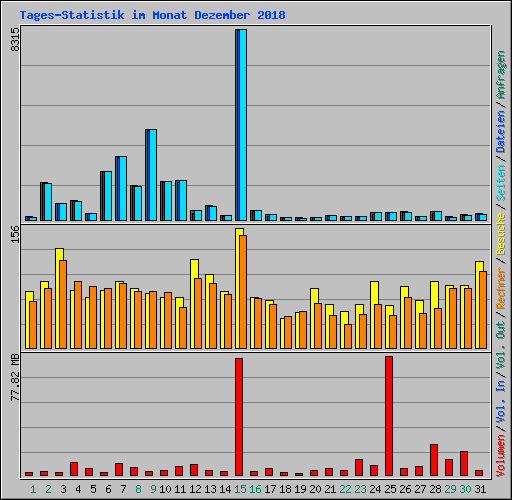The width and height of the screenshot is (512, 500).
Task: Click the red volume bar for day 28
Action: point(434,460)
